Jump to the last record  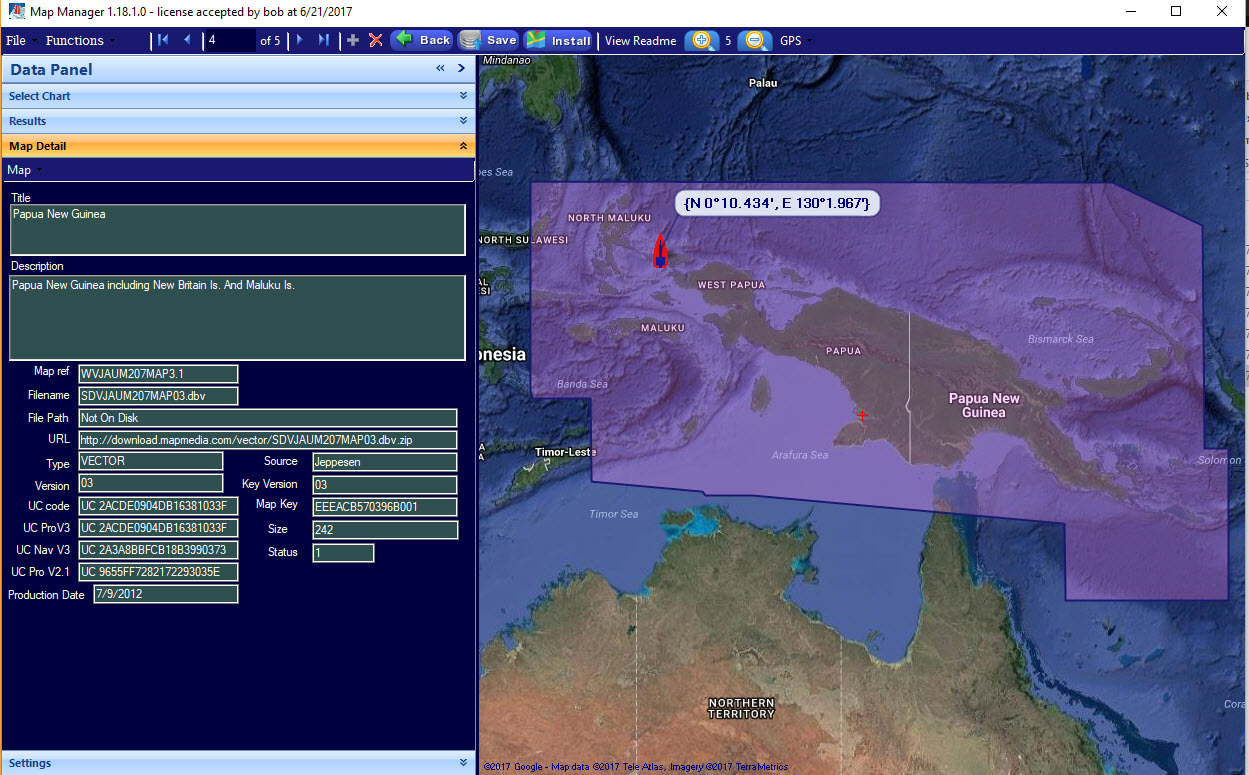[323, 40]
